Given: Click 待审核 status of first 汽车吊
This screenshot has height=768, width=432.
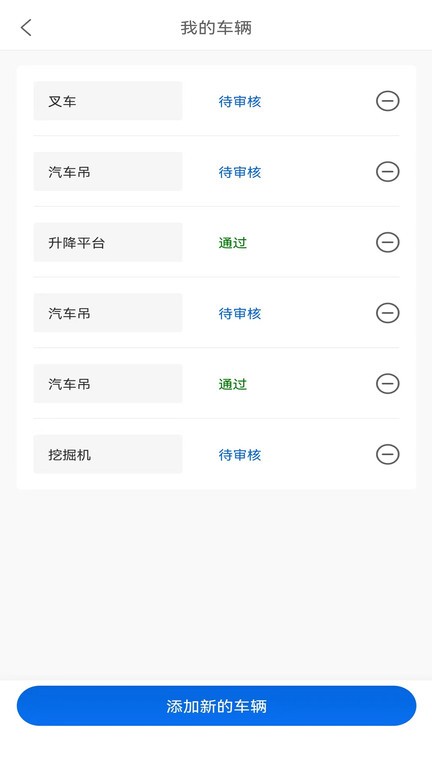Looking at the screenshot, I should coord(240,172).
